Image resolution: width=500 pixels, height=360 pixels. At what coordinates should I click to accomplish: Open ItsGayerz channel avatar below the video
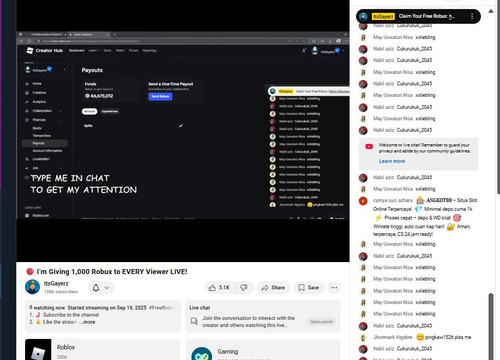(x=32, y=287)
